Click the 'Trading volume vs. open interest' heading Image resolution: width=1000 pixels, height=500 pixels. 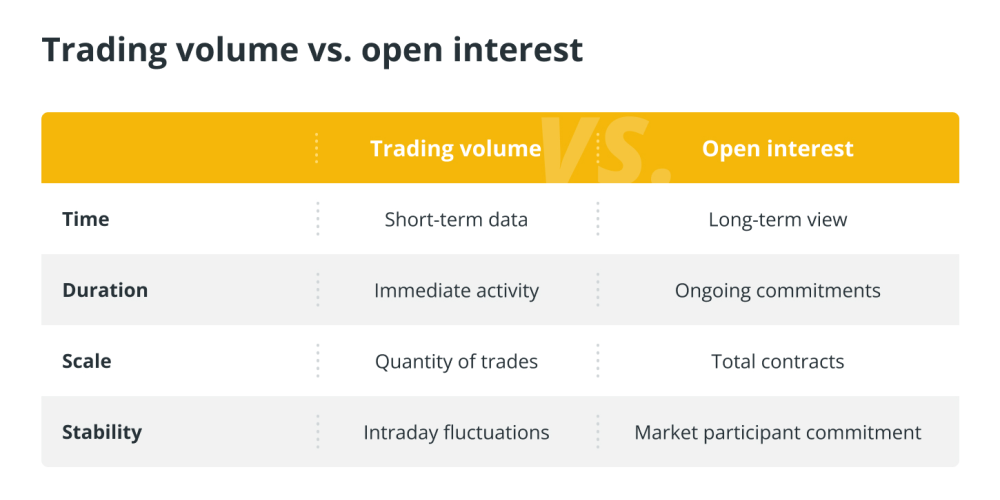[x=312, y=50]
